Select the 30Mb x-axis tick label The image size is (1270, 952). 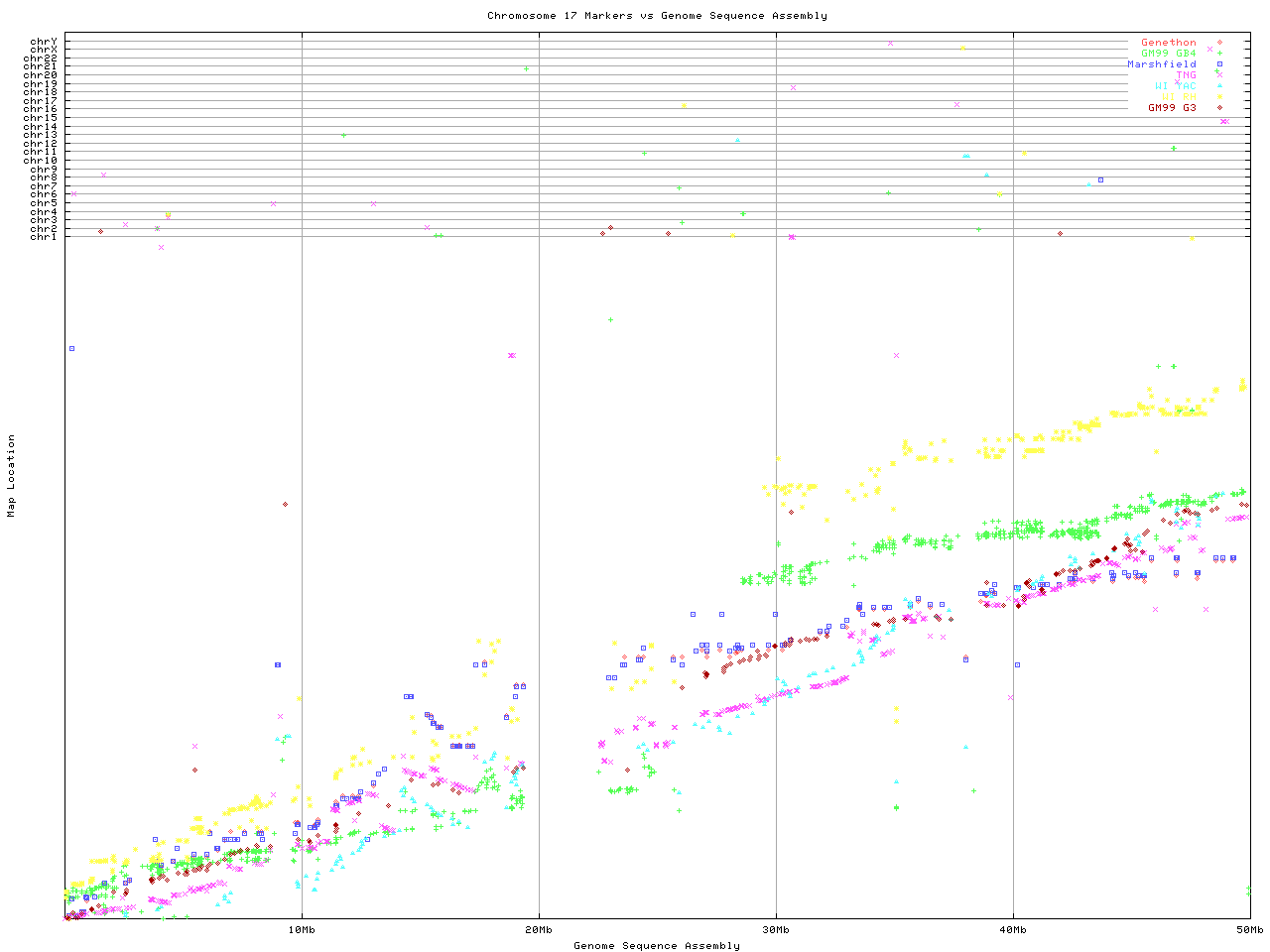[776, 930]
